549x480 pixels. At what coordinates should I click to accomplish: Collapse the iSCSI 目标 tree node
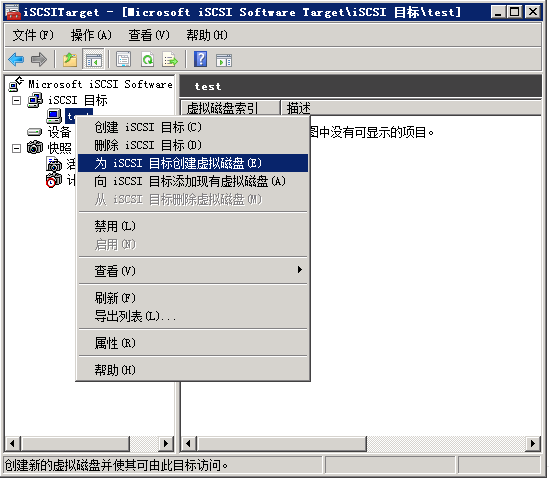[16, 100]
